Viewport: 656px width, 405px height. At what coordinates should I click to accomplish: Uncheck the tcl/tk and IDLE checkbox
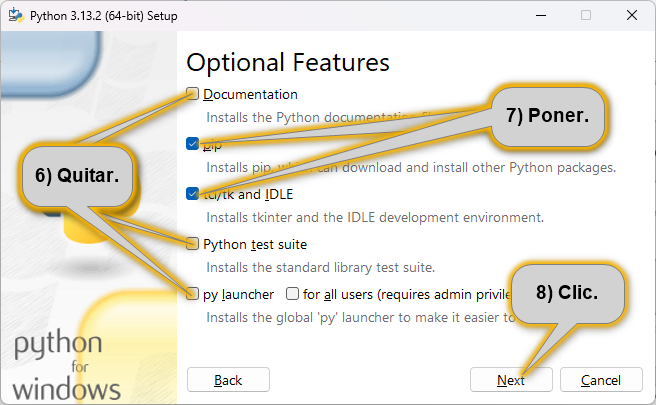192,194
